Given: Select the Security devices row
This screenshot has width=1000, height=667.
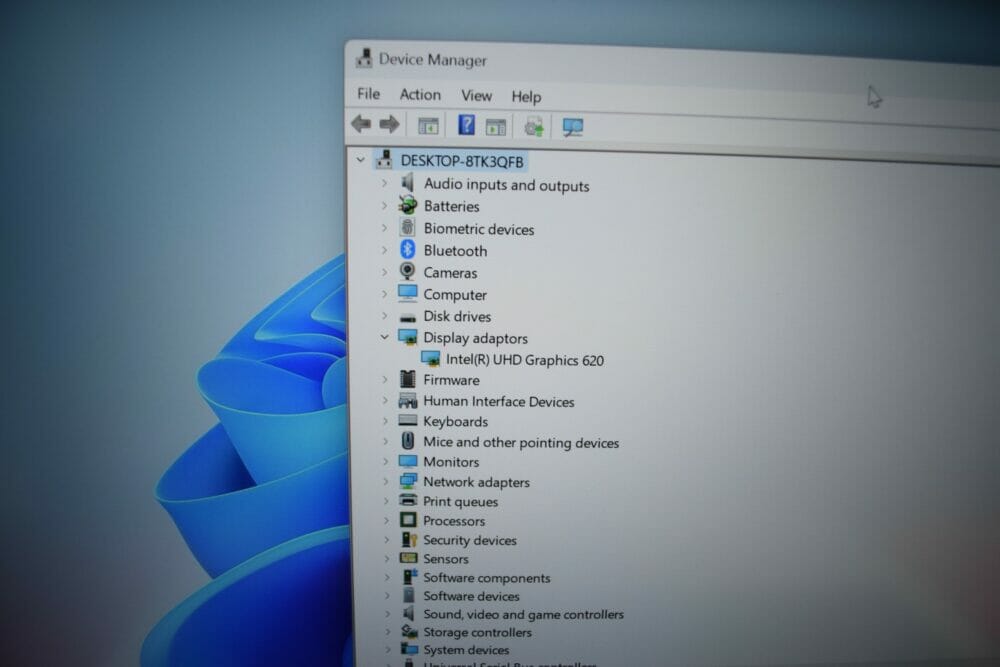Looking at the screenshot, I should point(470,540).
